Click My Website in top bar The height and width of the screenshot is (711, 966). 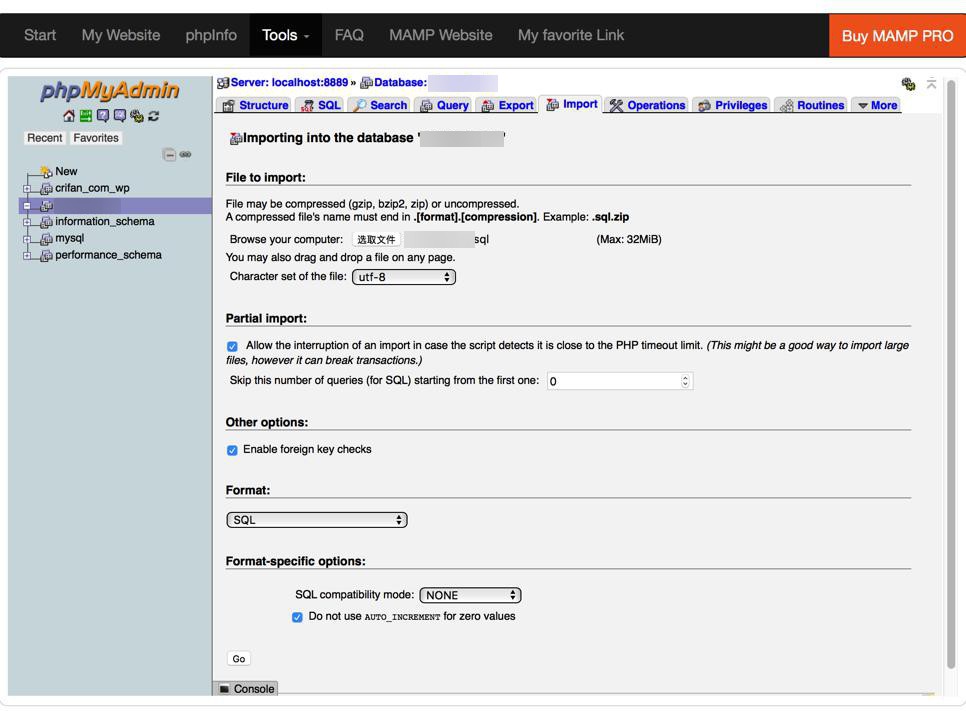tap(121, 35)
